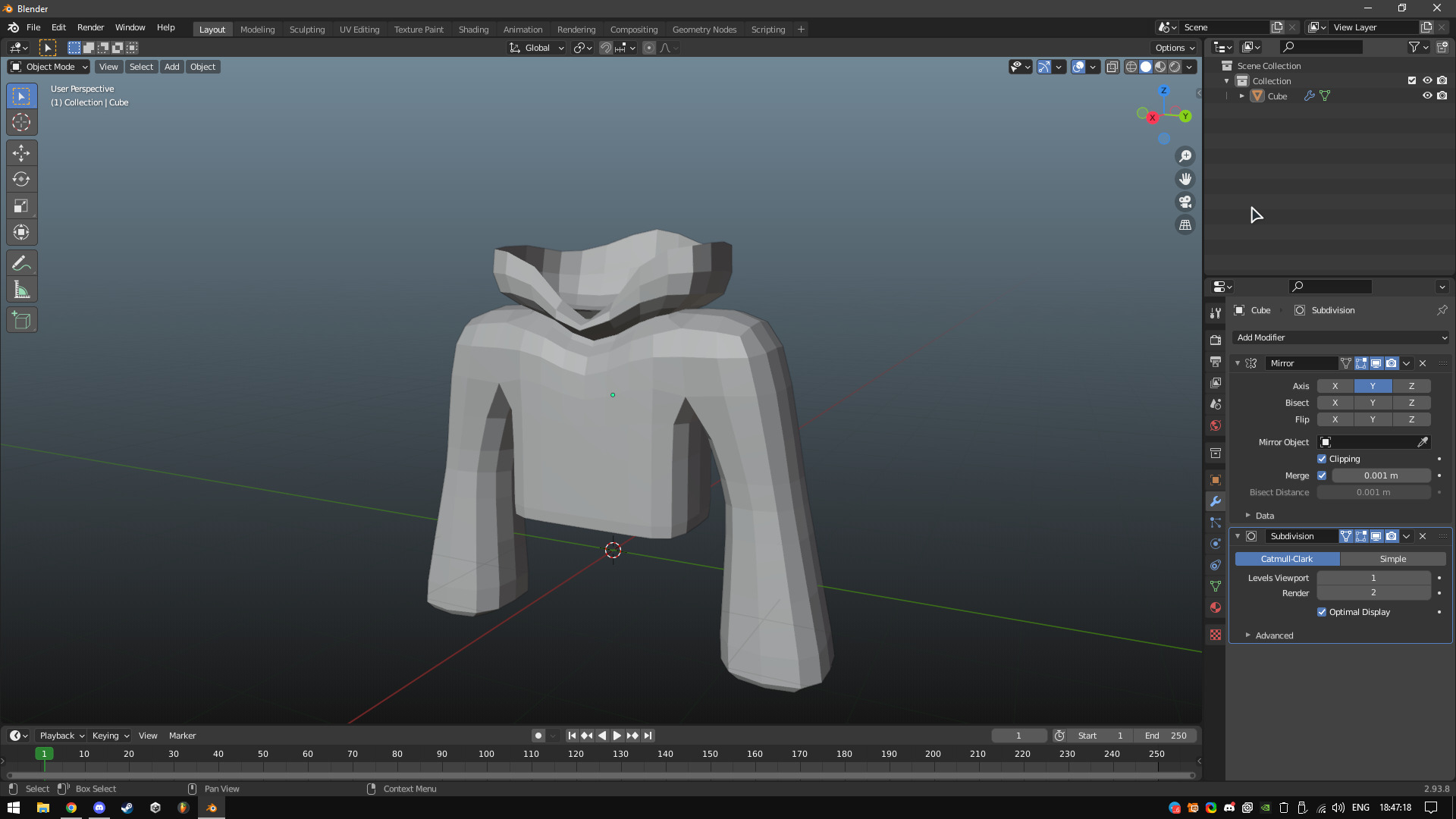
Task: Click the Levels Viewport value field
Action: pyautogui.click(x=1373, y=578)
